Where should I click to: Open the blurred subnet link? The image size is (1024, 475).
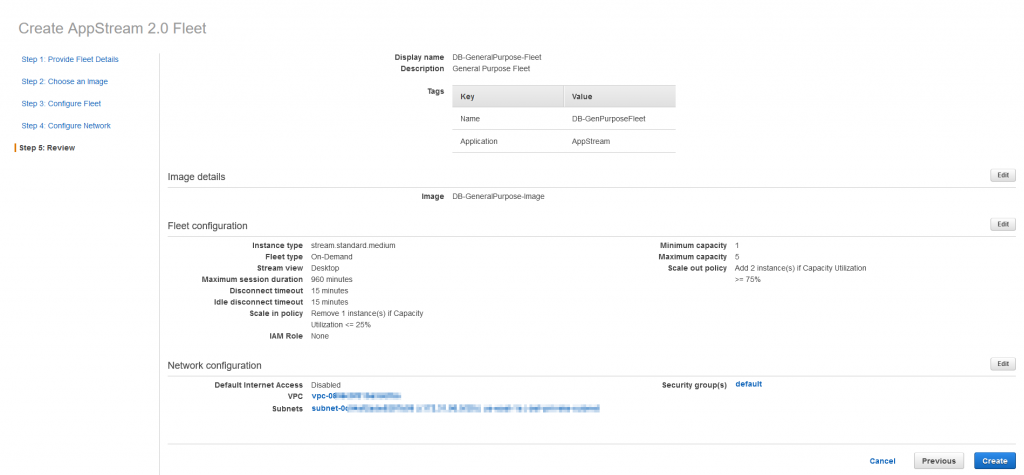[x=455, y=408]
